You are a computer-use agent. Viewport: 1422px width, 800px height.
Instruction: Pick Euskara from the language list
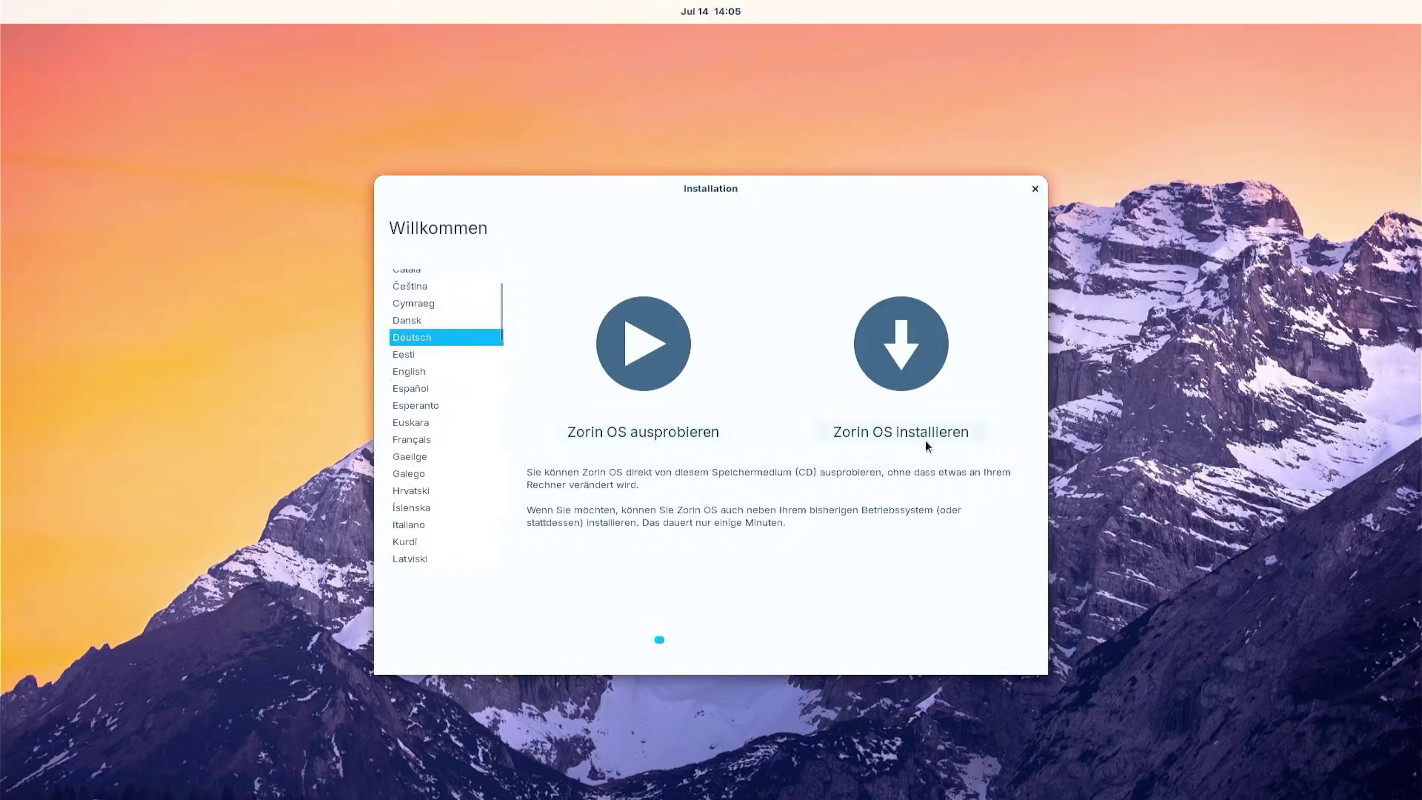pyautogui.click(x=445, y=422)
